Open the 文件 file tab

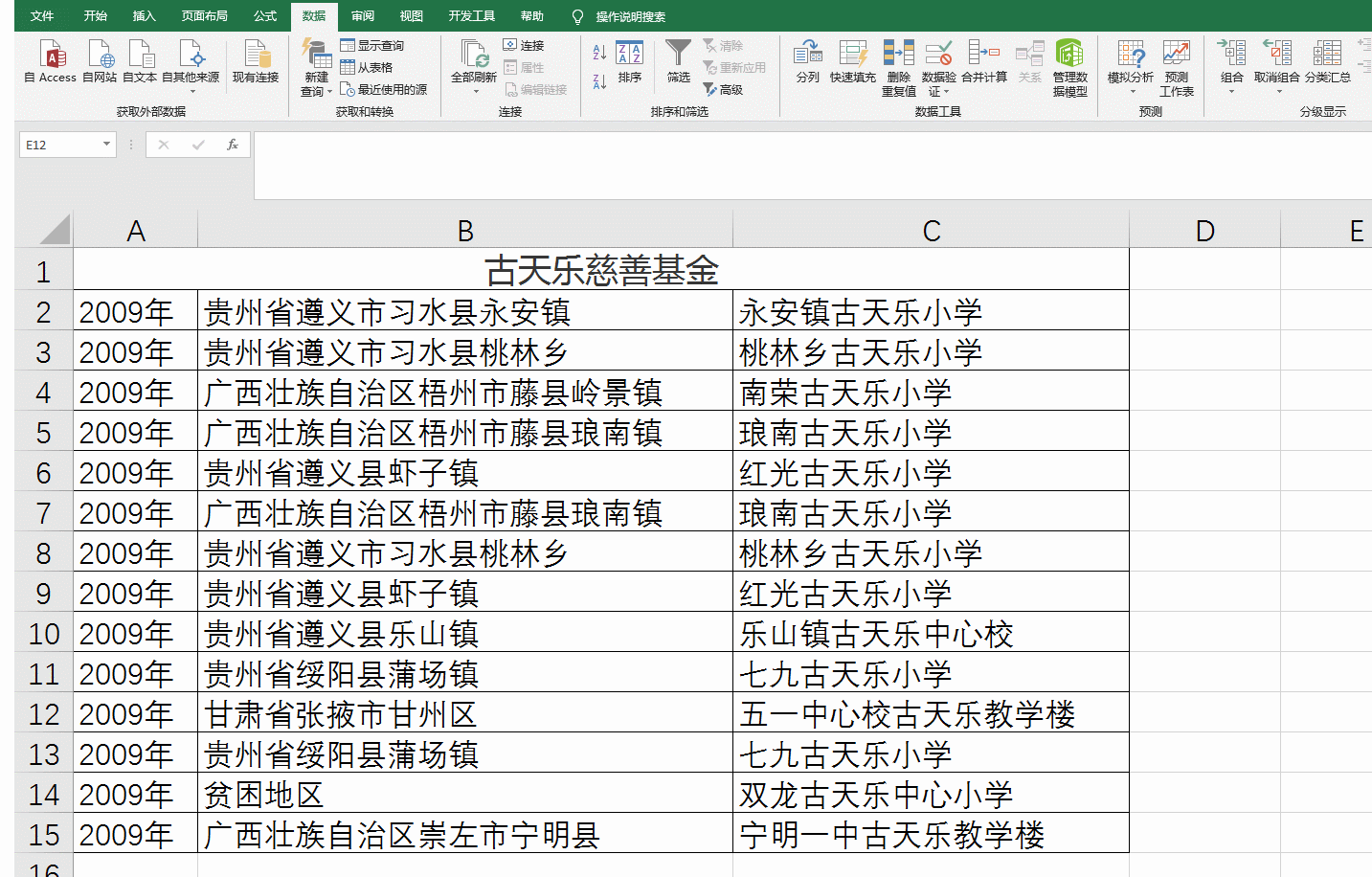[42, 16]
